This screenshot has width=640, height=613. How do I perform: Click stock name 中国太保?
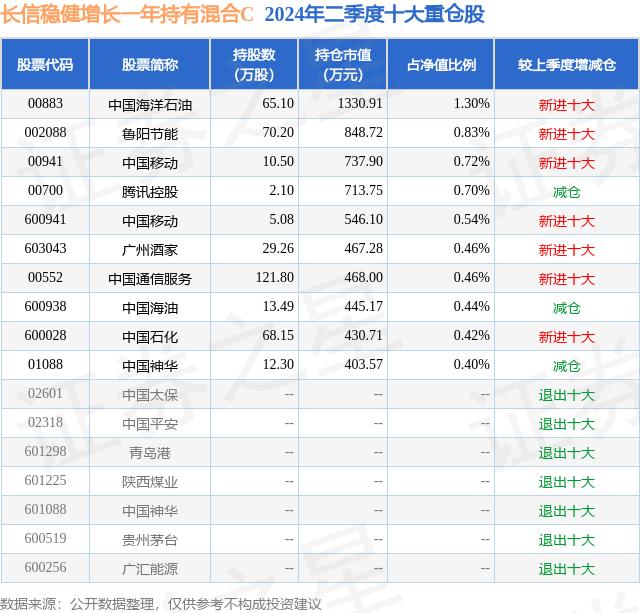click(x=150, y=395)
